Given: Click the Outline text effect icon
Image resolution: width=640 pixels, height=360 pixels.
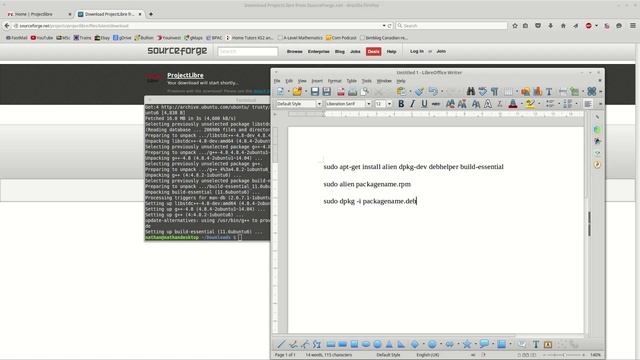Looking at the screenshot, I should click(x=488, y=104).
